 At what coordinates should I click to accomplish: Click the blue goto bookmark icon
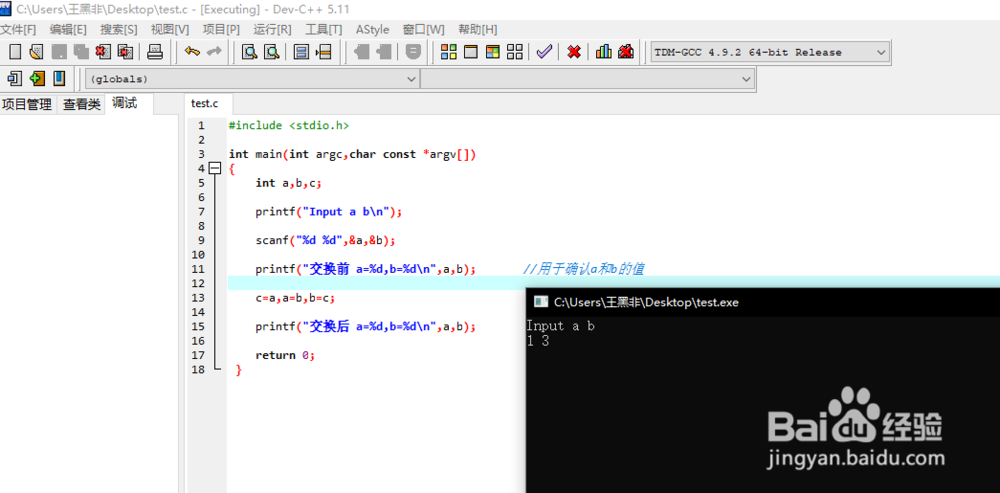coord(59,78)
